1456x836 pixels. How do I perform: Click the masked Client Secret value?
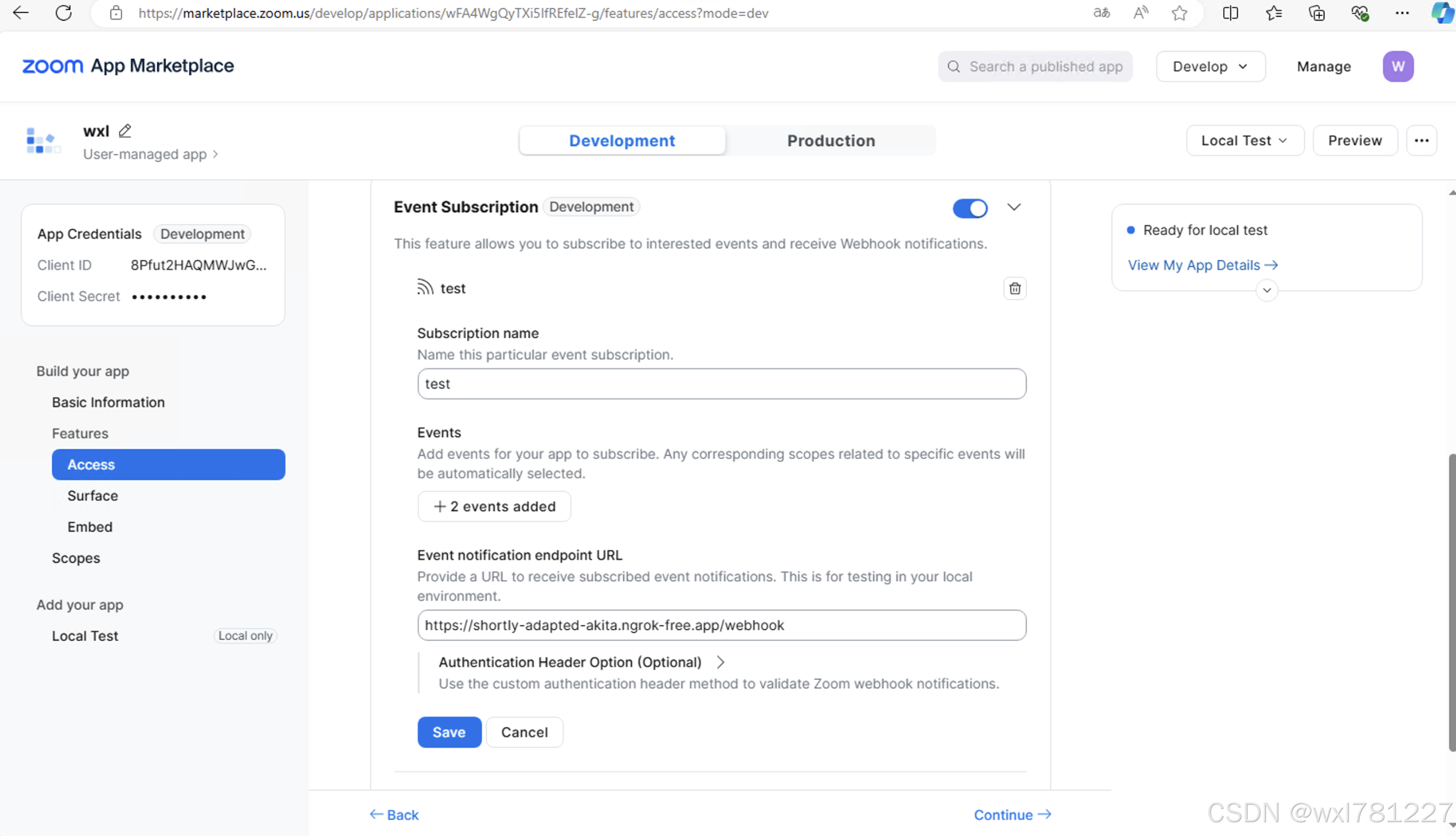pyautogui.click(x=169, y=297)
